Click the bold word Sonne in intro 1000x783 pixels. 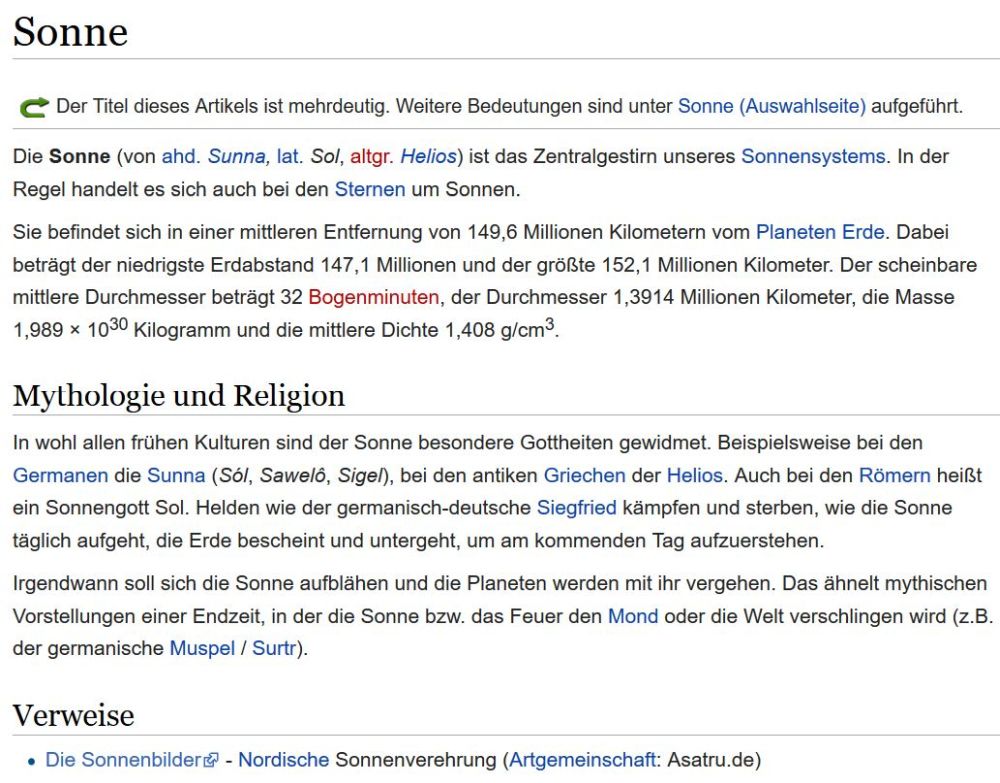click(80, 156)
